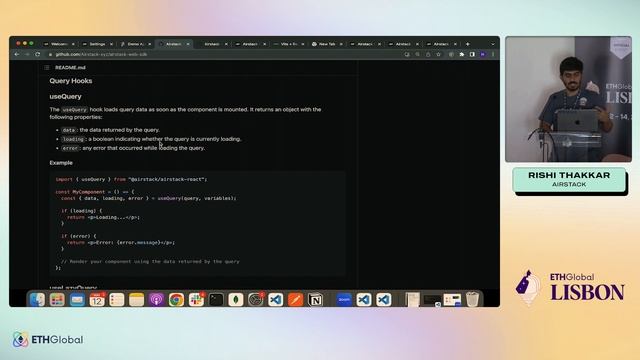Open Finder from the Dock

coord(38,300)
